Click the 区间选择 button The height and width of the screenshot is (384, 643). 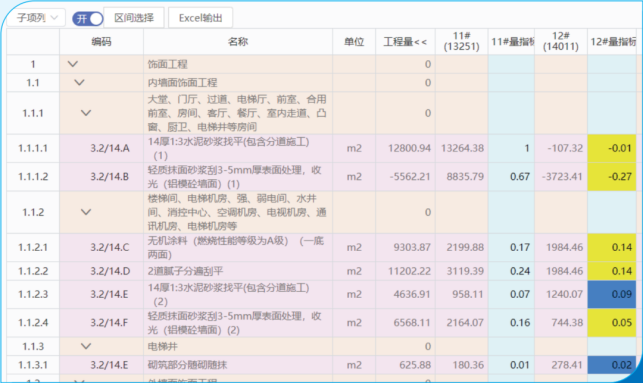(134, 18)
